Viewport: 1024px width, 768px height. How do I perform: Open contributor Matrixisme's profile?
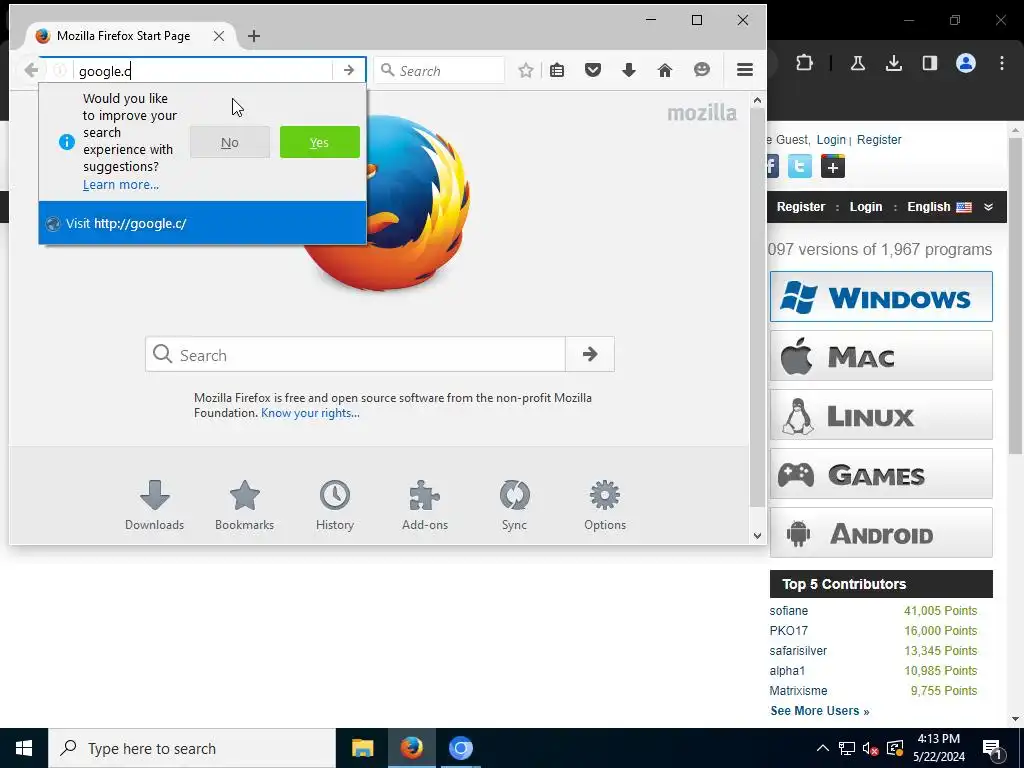(x=798, y=691)
